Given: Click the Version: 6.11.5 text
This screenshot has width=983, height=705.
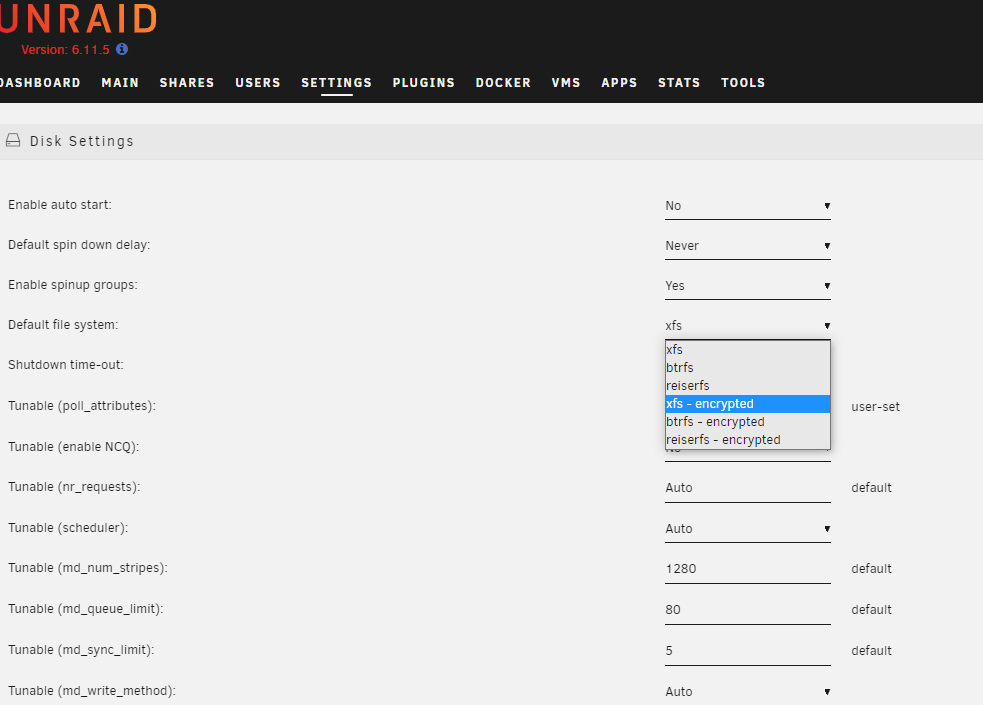Looking at the screenshot, I should click(65, 50).
